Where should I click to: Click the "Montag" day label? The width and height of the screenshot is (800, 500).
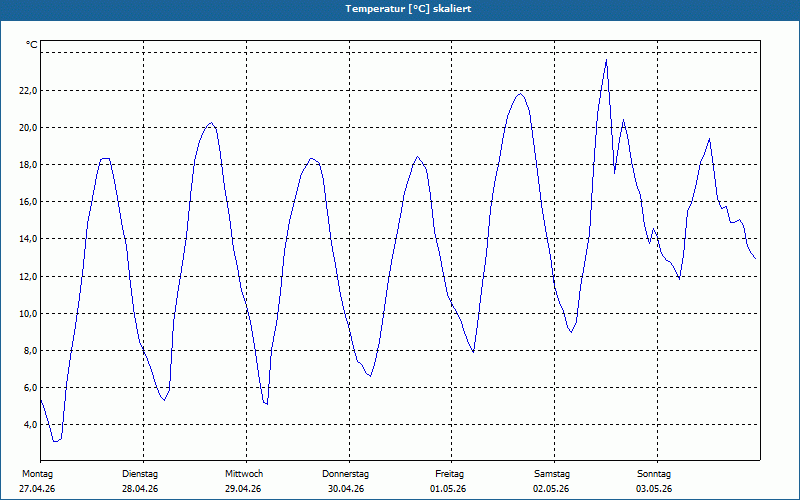(x=37, y=474)
